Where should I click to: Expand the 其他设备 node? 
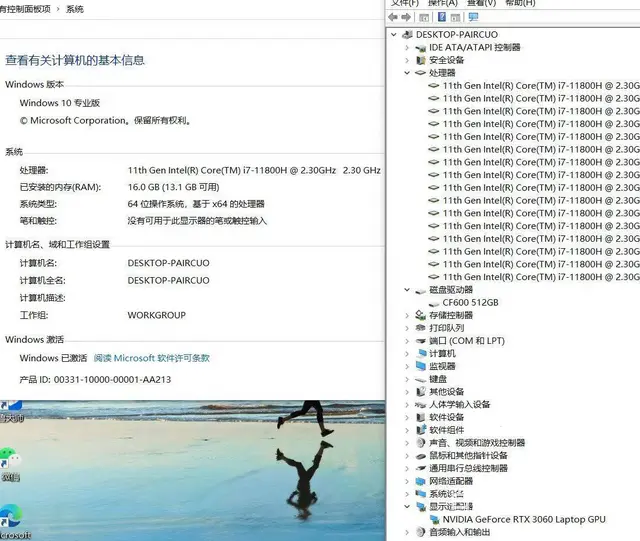pyautogui.click(x=407, y=392)
